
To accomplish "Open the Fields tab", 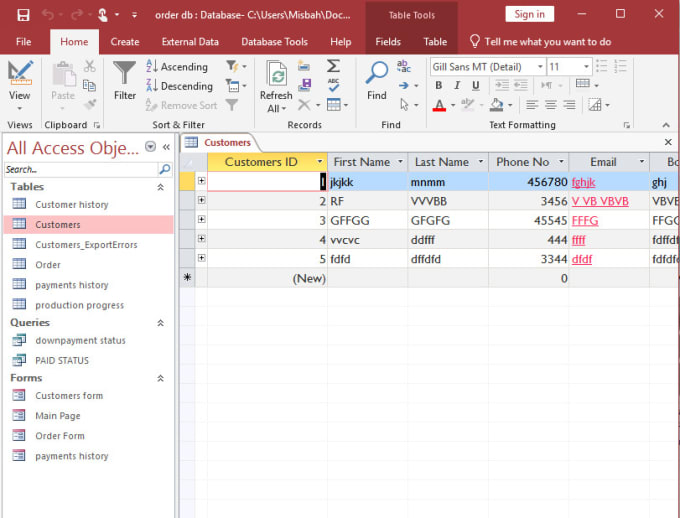I will point(388,42).
